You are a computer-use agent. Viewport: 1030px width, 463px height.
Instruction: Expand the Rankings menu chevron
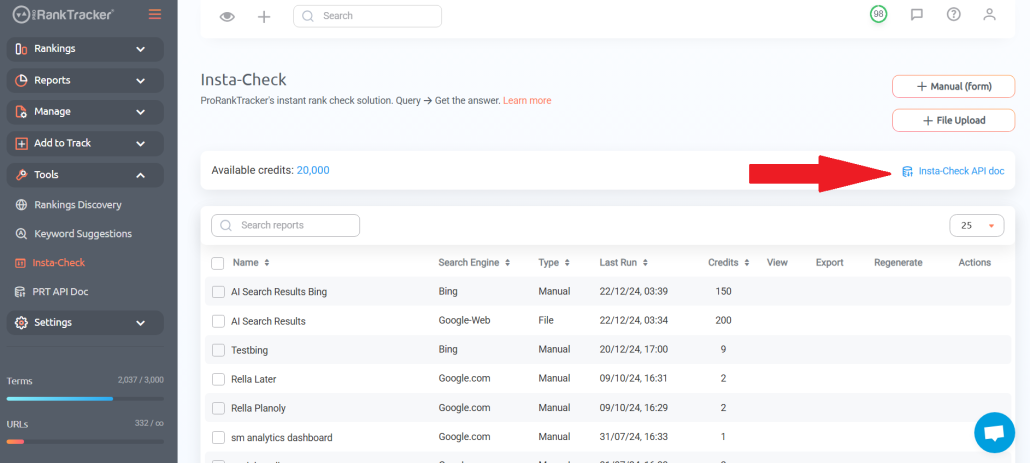pyautogui.click(x=141, y=49)
